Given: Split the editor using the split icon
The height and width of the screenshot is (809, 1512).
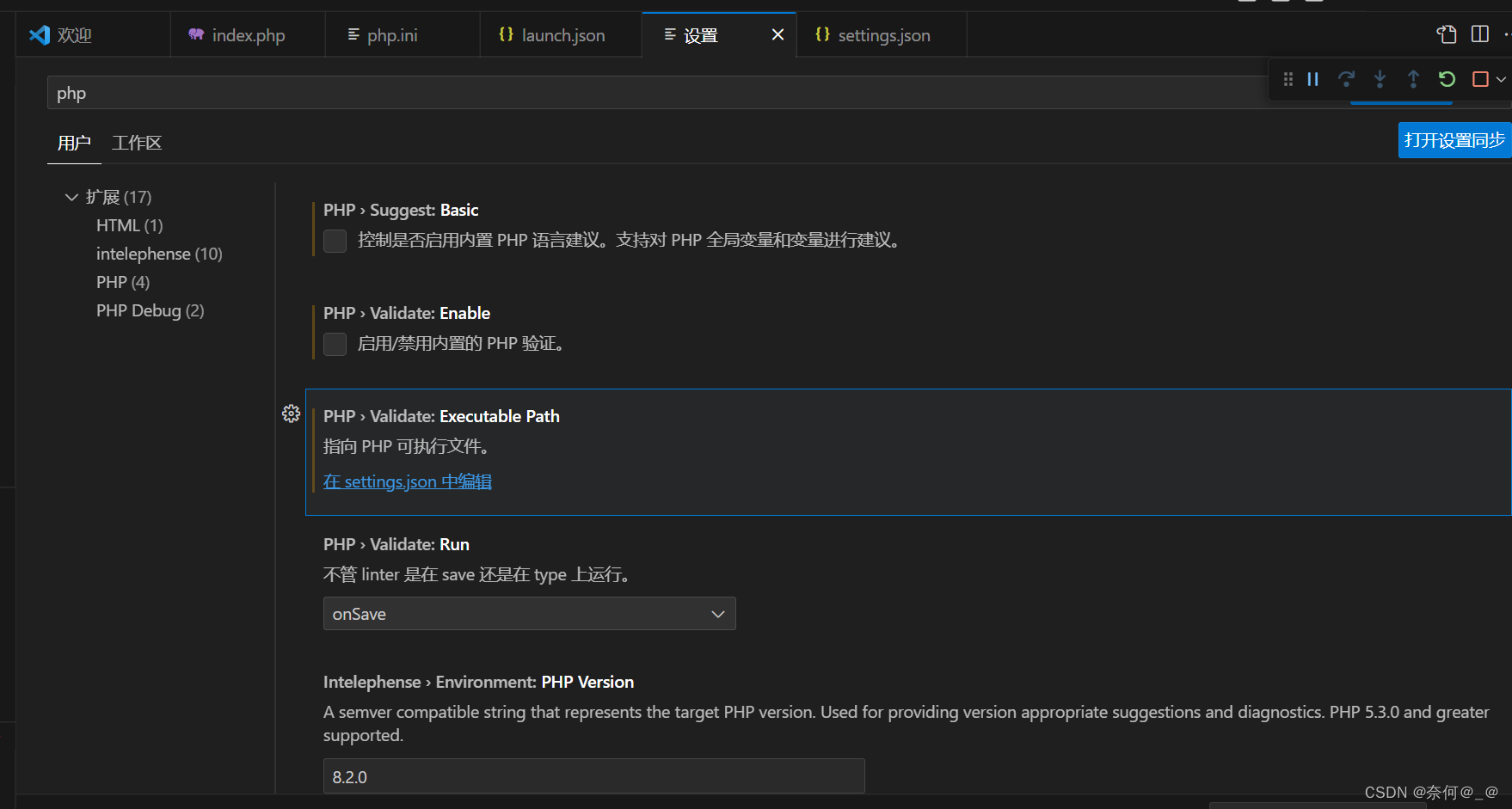Looking at the screenshot, I should click(1480, 34).
